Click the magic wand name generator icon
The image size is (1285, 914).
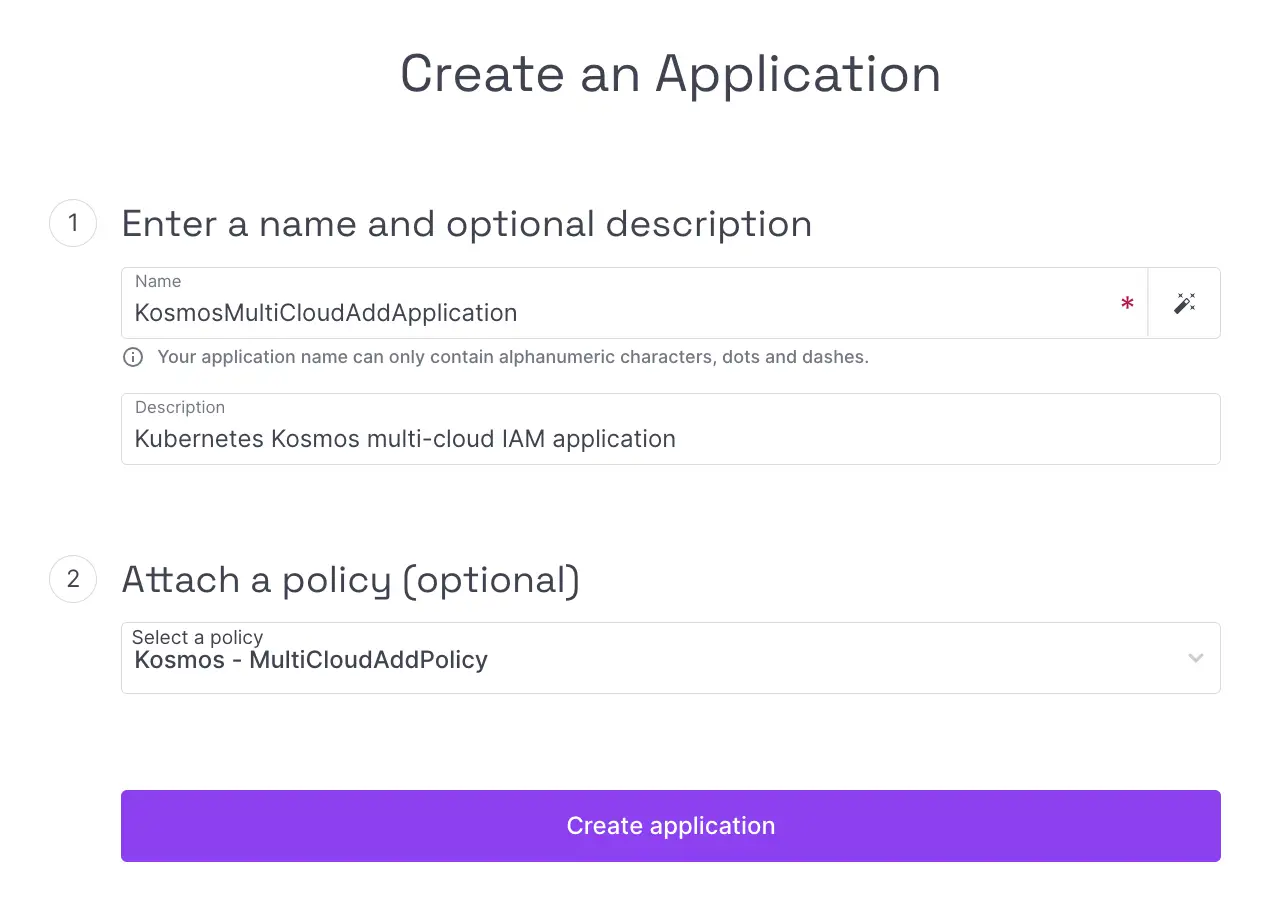[1184, 303]
